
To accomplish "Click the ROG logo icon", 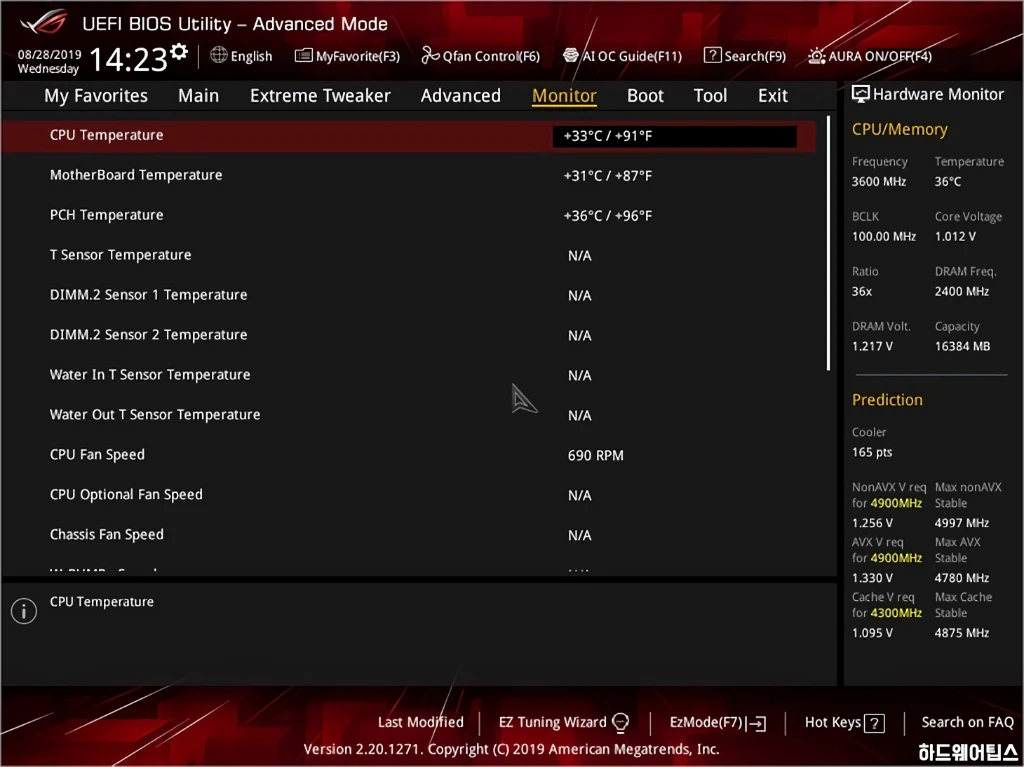I will [44, 24].
